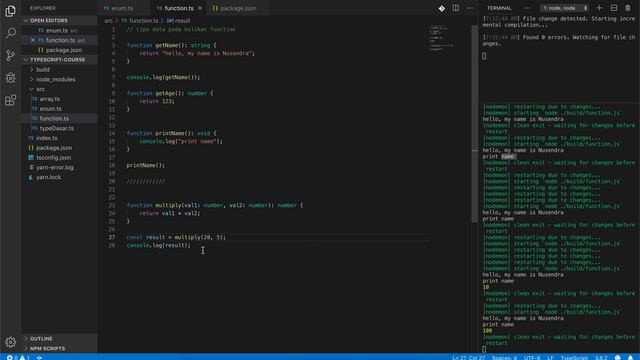The width and height of the screenshot is (640, 360).
Task: Click line number 27 in the gutter
Action: click(112, 237)
